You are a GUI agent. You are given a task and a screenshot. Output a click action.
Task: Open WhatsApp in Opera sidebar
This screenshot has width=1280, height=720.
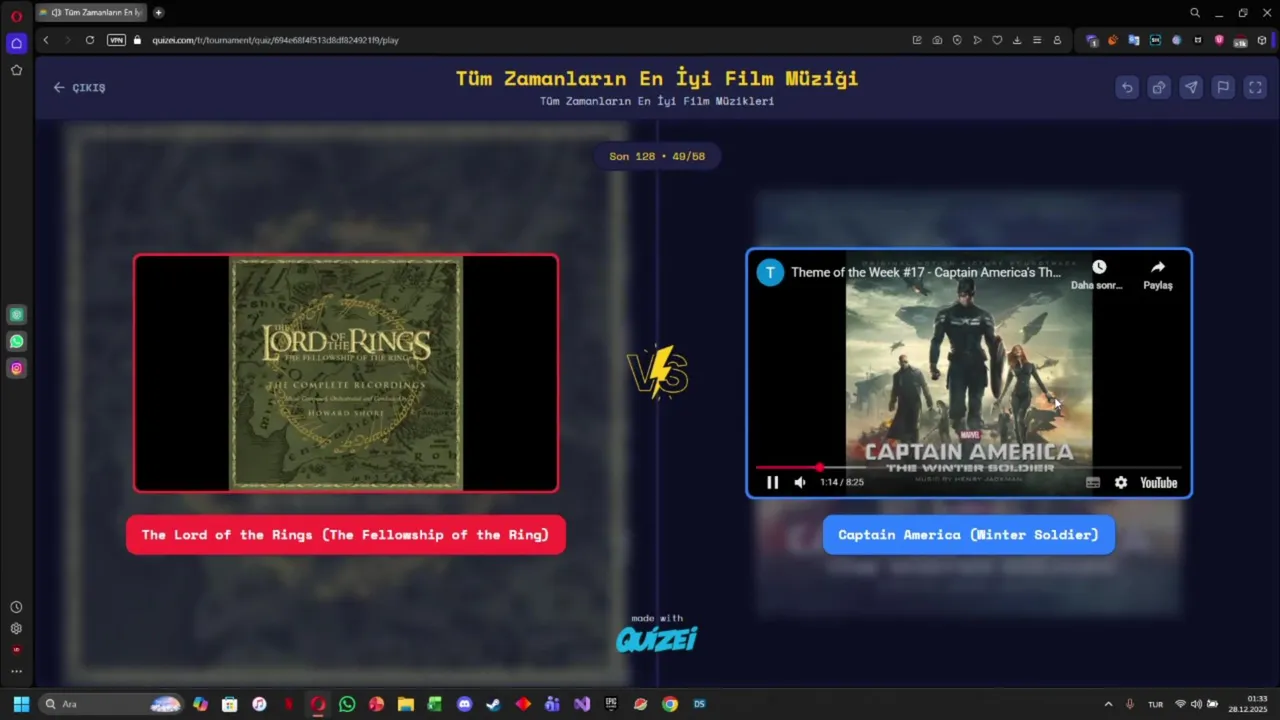[16, 342]
